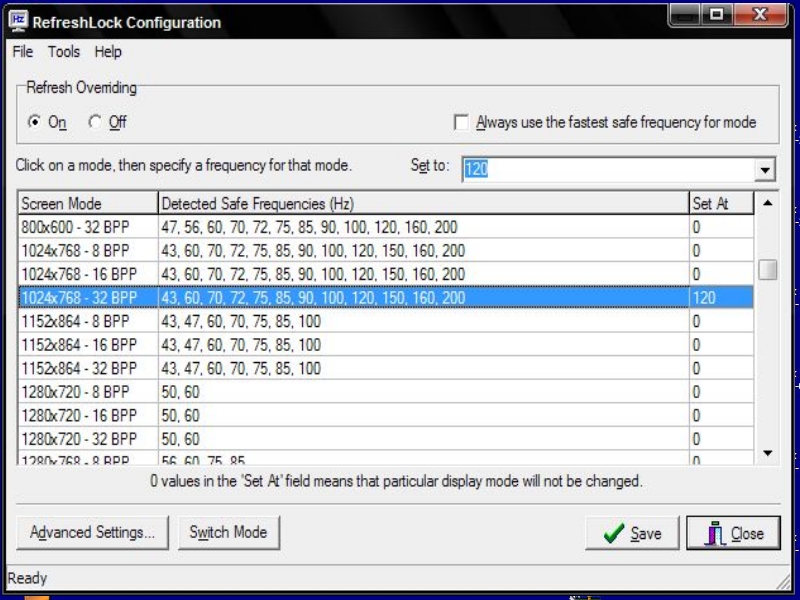
Task: Select the 1152x864 - 8 BPP row
Action: point(386,321)
